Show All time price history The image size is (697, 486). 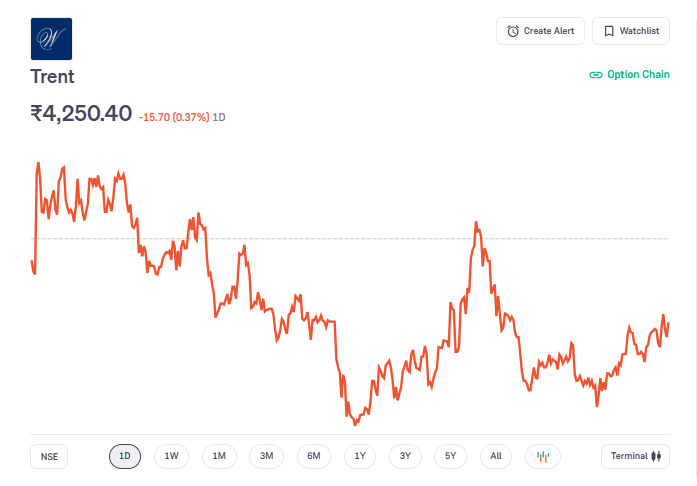pos(496,456)
